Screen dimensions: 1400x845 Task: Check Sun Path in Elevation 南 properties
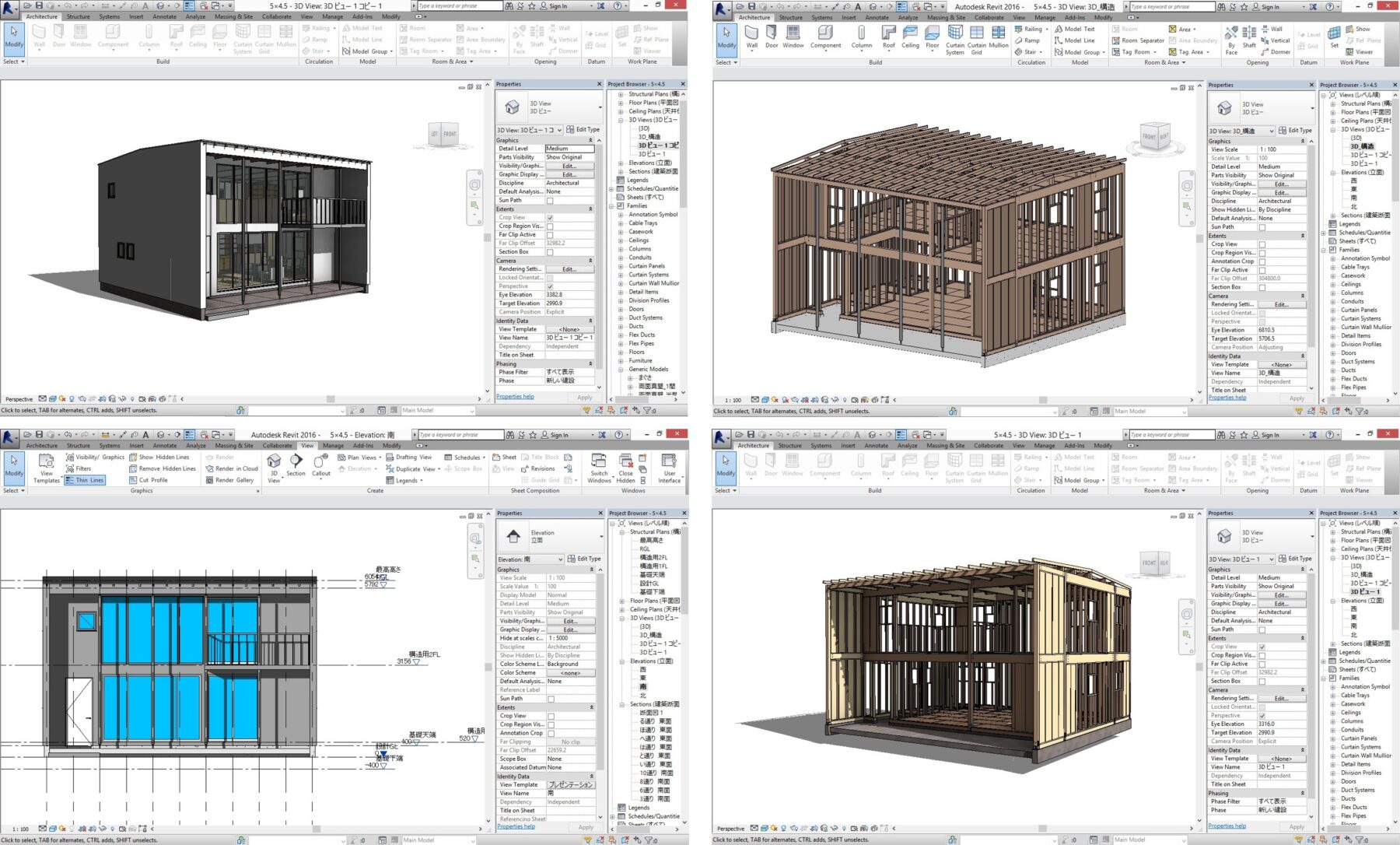(551, 699)
